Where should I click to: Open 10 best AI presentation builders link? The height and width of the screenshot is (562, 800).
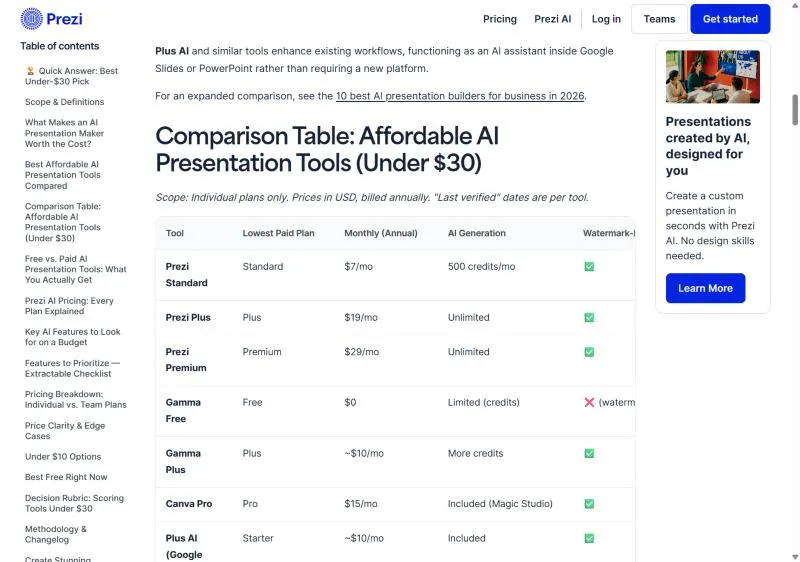pyautogui.click(x=460, y=96)
